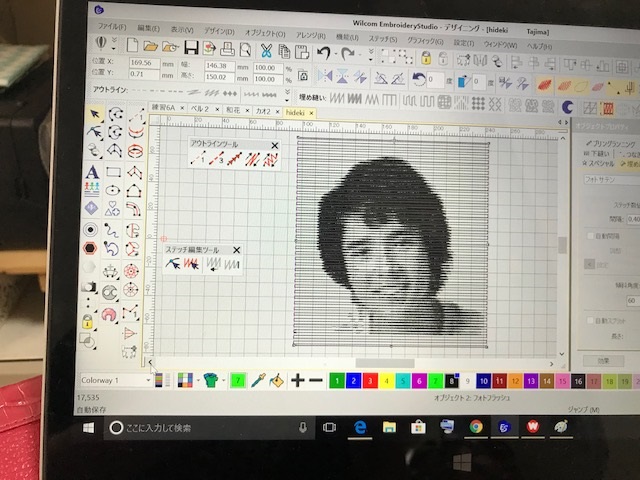Click the 下縫い tab in object properties
Screen dimensions: 640x480
pos(598,153)
